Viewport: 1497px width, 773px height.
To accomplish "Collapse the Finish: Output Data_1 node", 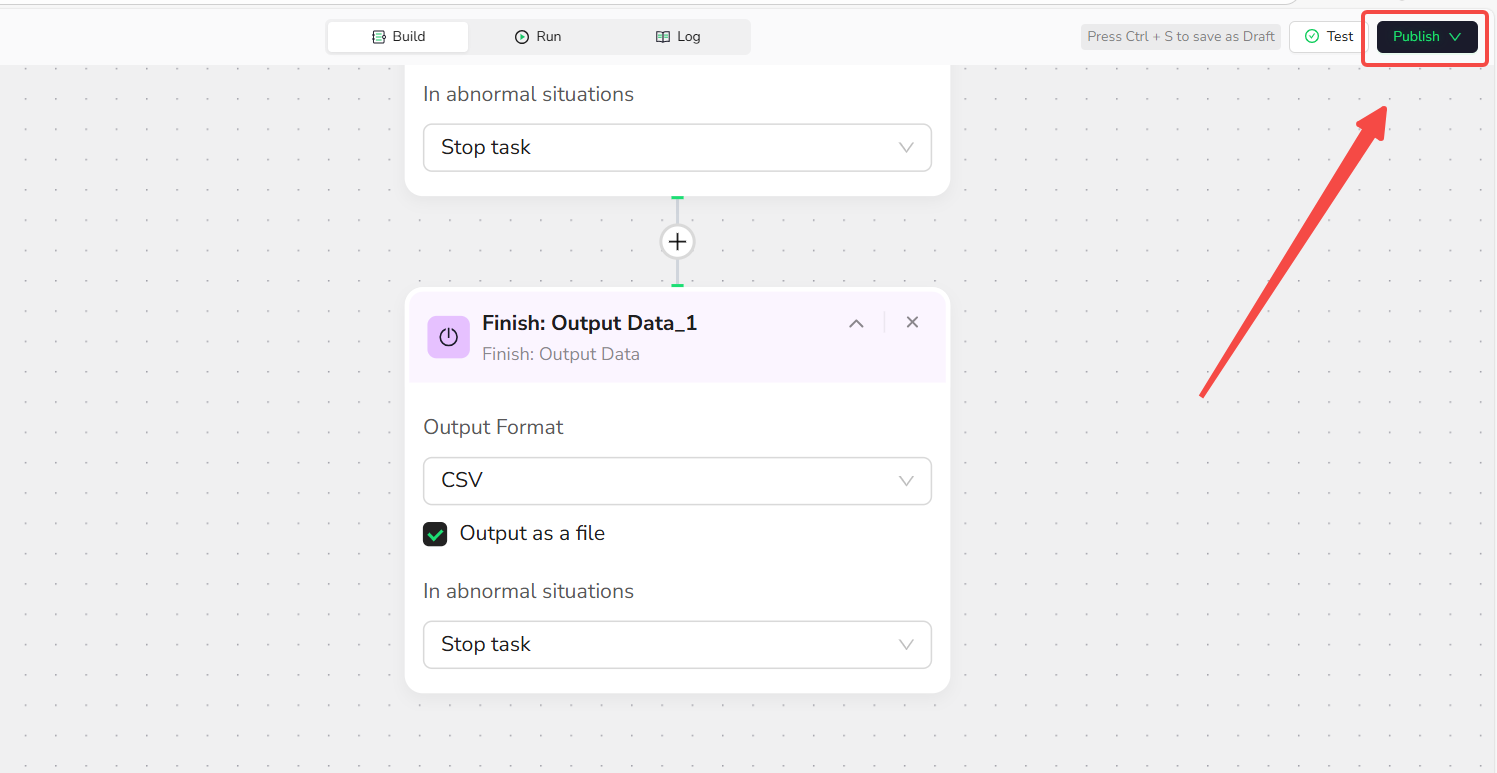I will 856,323.
